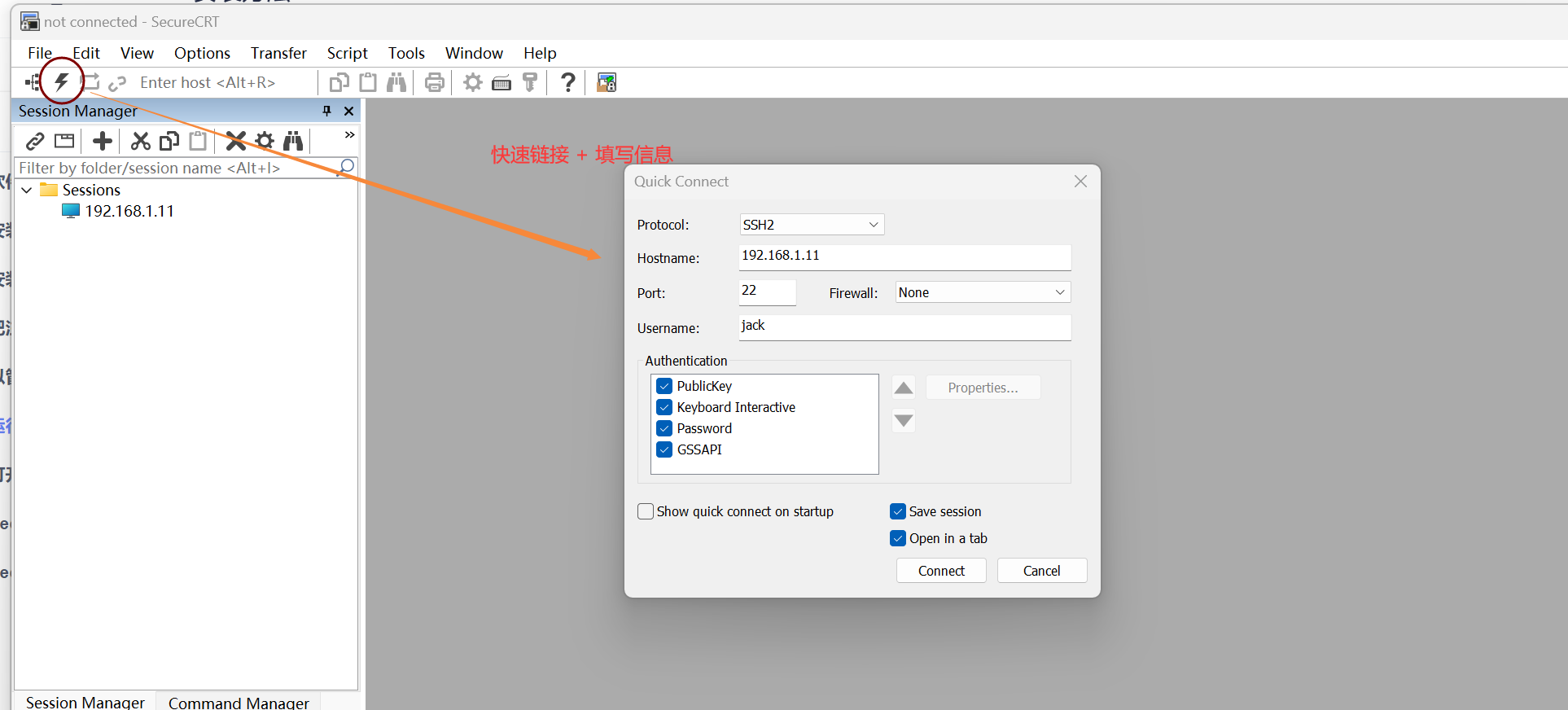This screenshot has width=1568, height=710.
Task: Close the Session Manager panel
Action: [349, 111]
